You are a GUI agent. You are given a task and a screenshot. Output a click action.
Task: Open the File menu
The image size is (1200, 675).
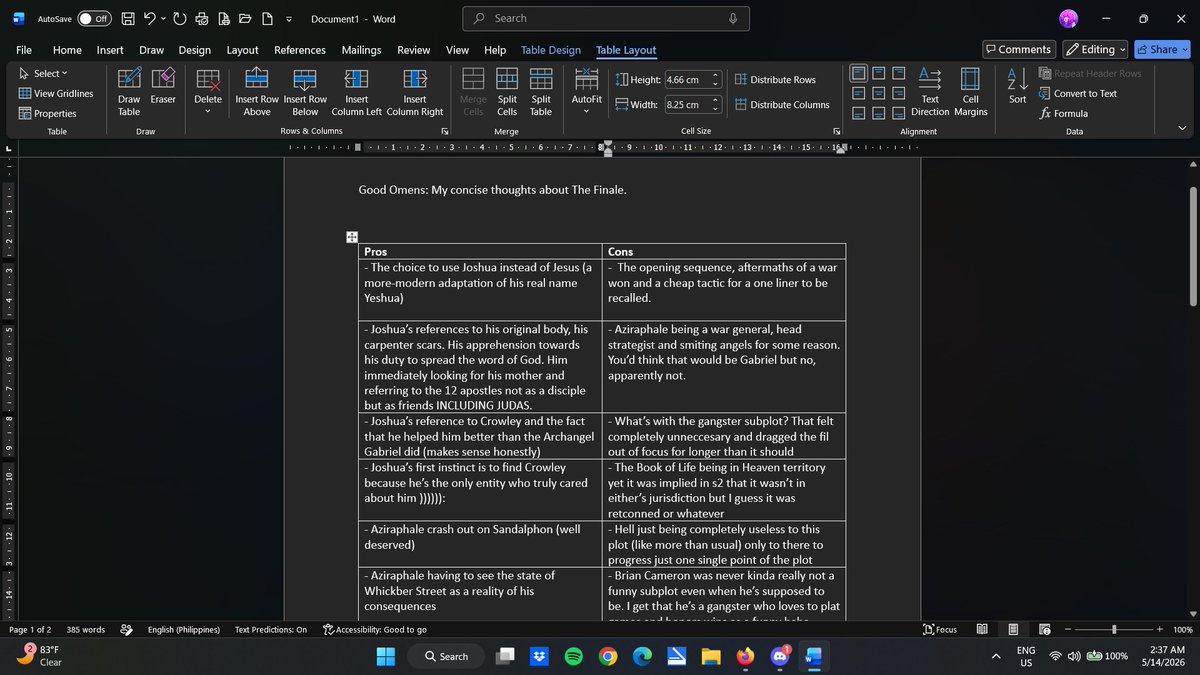[24, 50]
